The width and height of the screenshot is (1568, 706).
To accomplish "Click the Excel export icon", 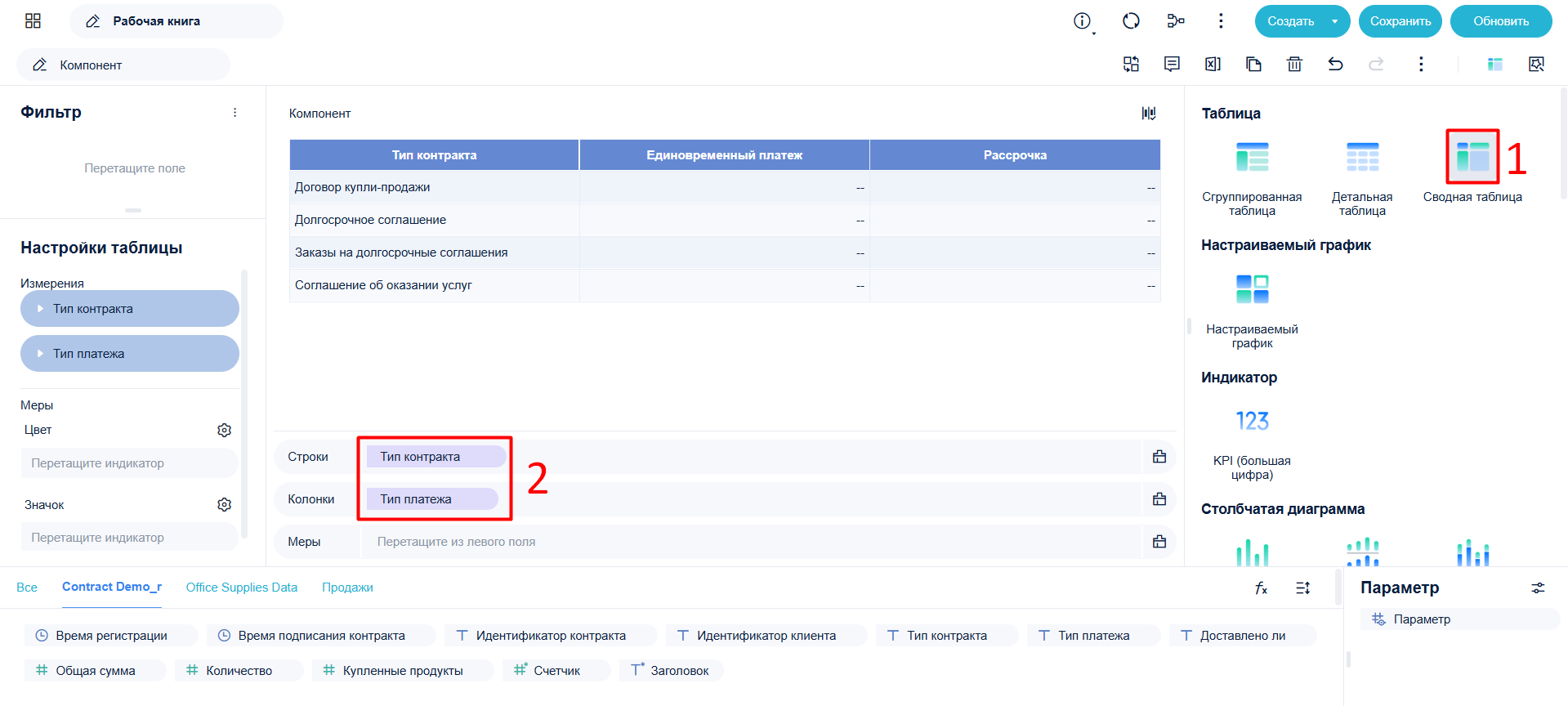I will 1213,64.
